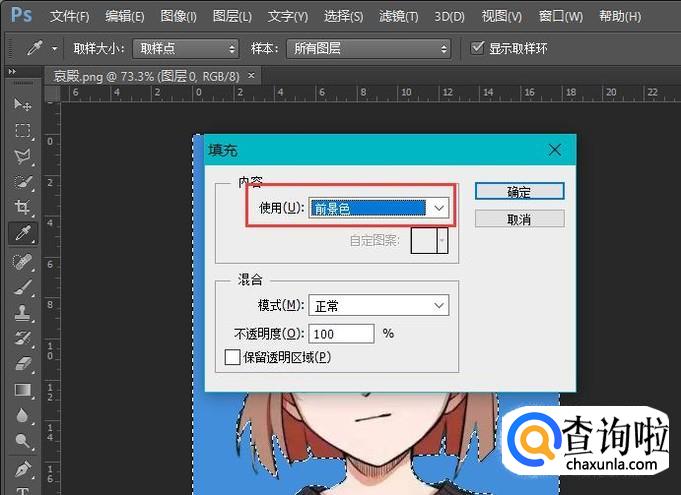The height and width of the screenshot is (495, 681).
Task: Open the 自定图案 pattern picker arrow
Action: coord(443,241)
